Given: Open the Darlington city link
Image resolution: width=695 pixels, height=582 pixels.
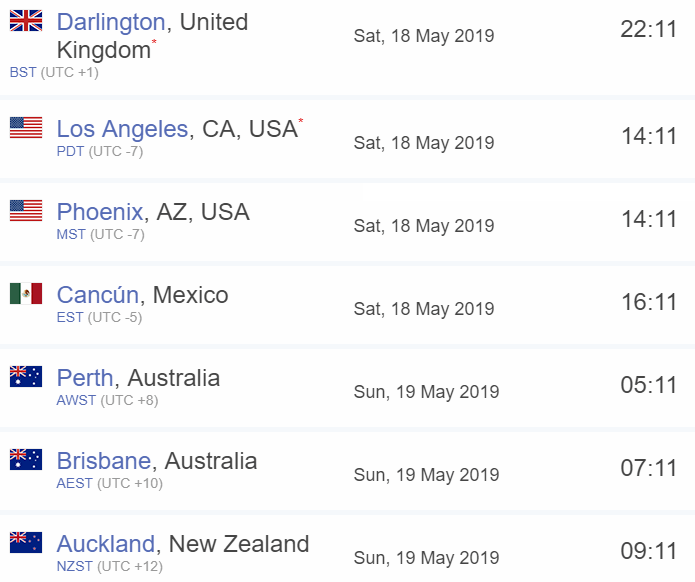Looking at the screenshot, I should [111, 22].
